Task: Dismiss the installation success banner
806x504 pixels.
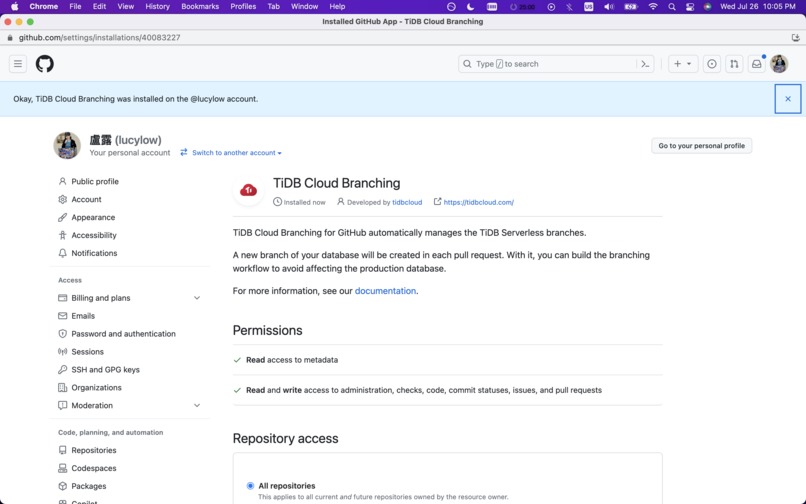Action: pyautogui.click(x=787, y=99)
